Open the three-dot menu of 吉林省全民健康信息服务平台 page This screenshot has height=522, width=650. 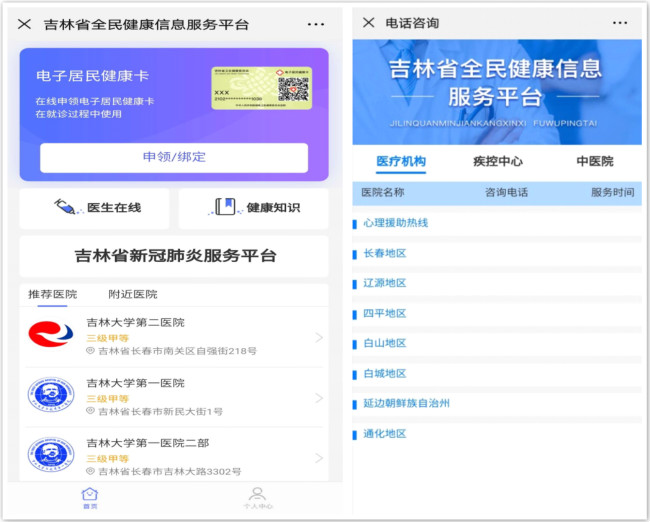(x=316, y=24)
